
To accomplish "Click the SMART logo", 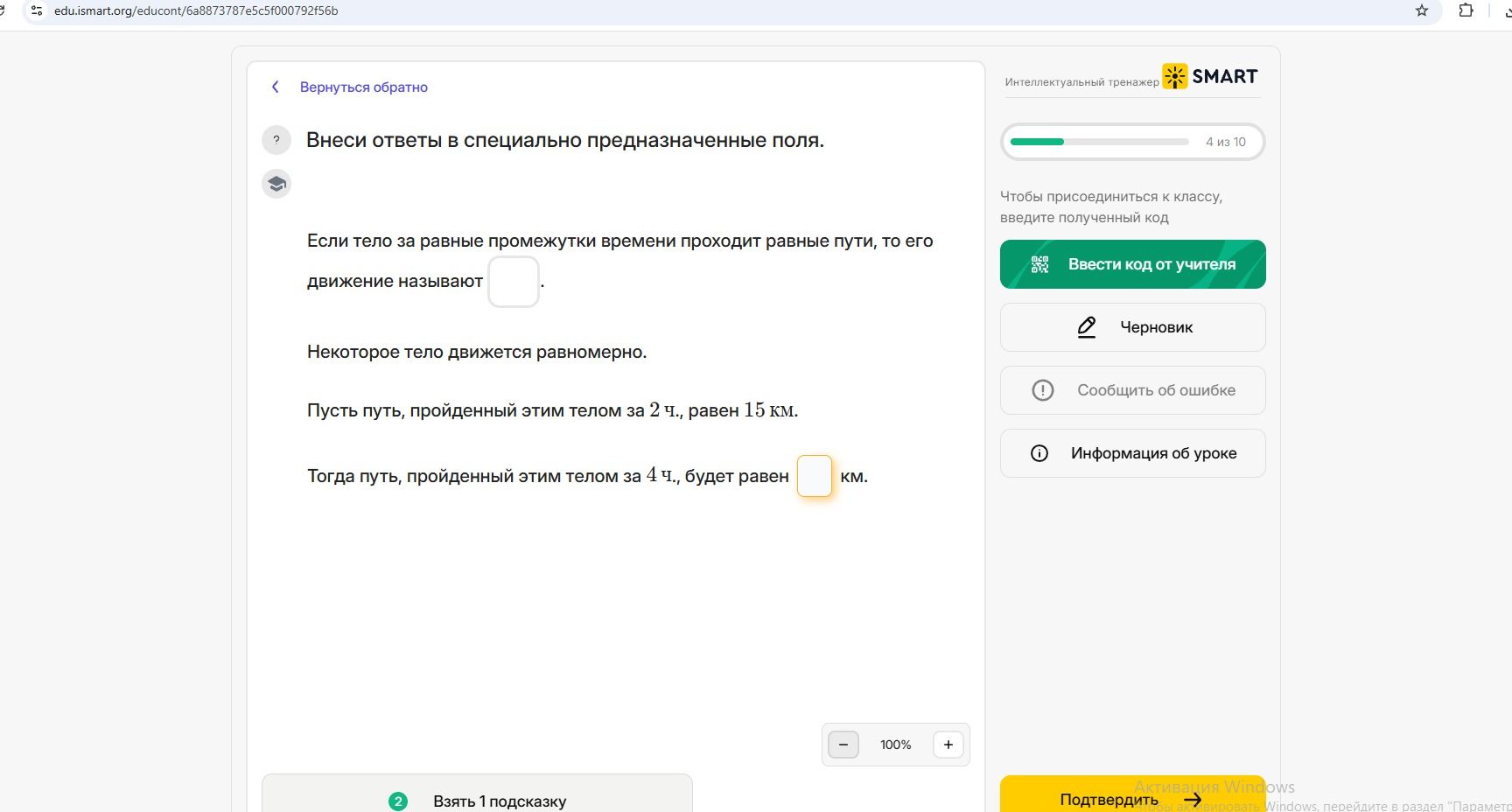I will coord(1210,76).
